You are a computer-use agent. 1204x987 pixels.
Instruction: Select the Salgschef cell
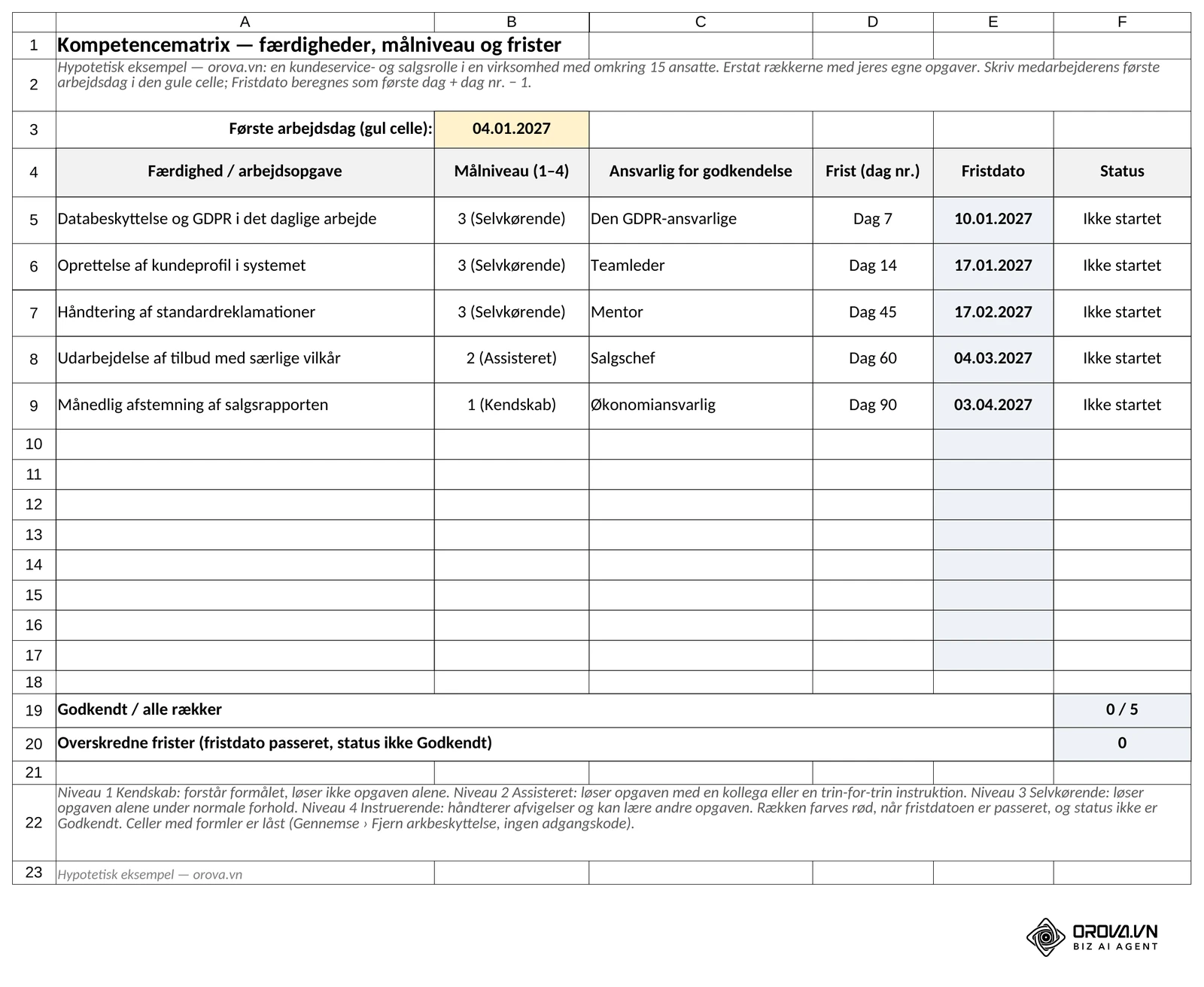[701, 360]
